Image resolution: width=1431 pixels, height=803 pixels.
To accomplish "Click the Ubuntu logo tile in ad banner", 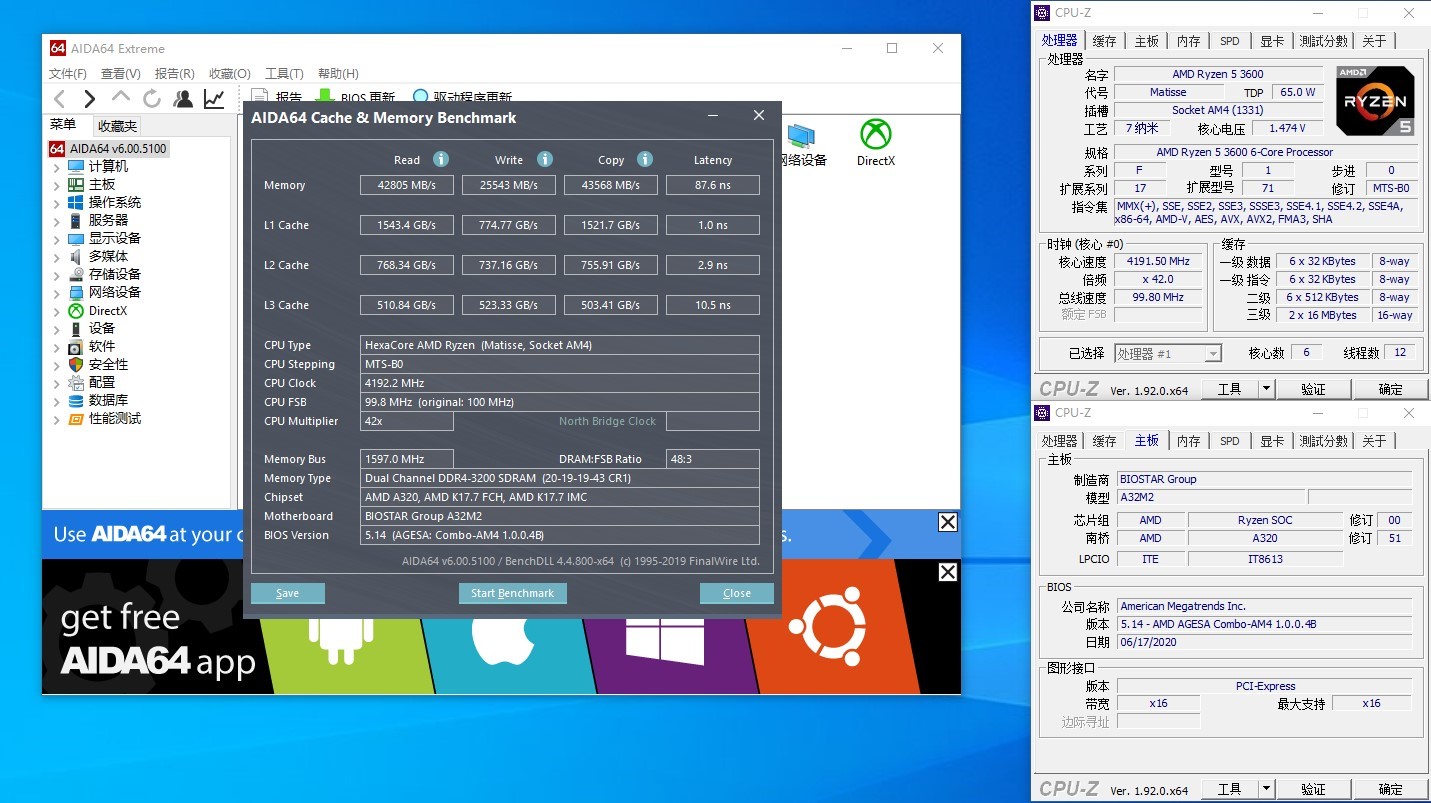I will [827, 627].
